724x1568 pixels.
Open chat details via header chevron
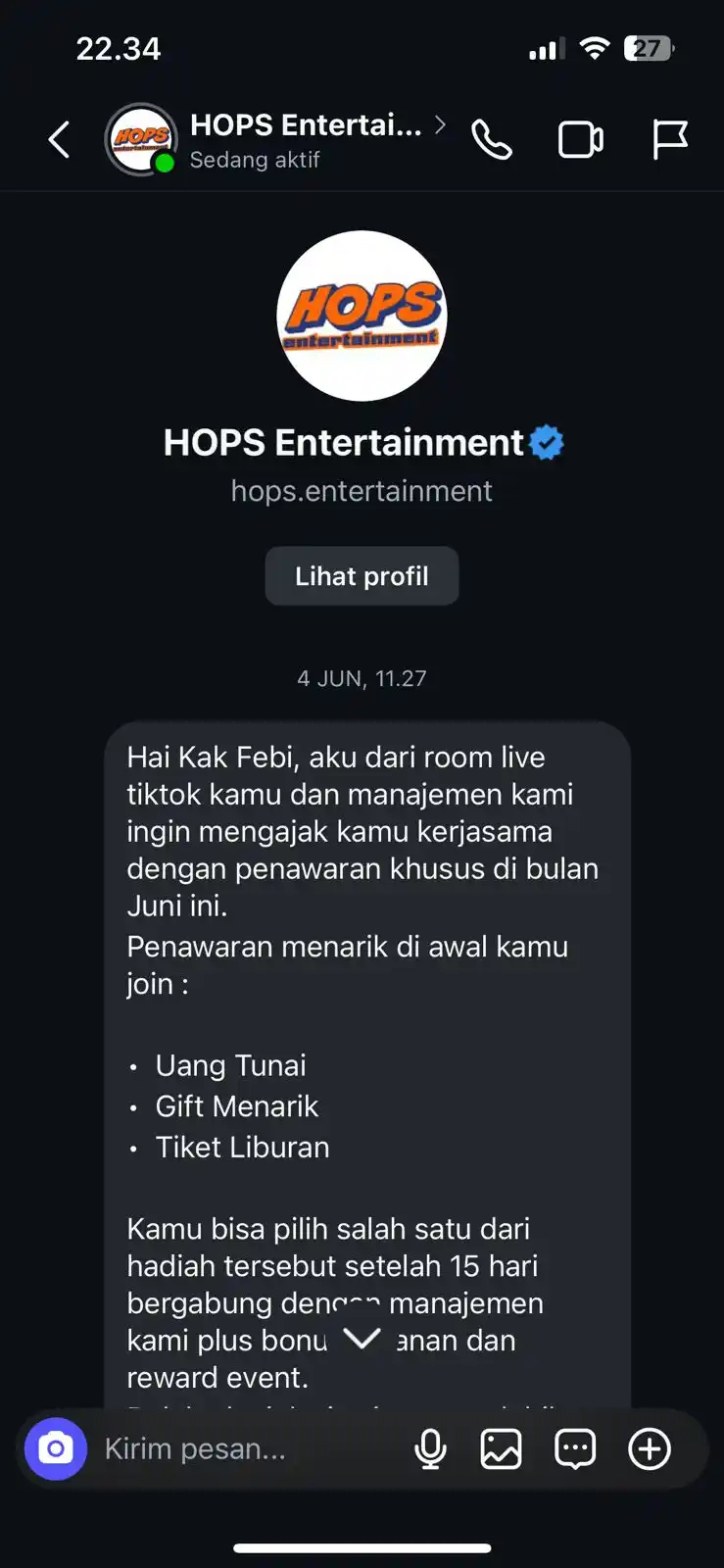[440, 124]
